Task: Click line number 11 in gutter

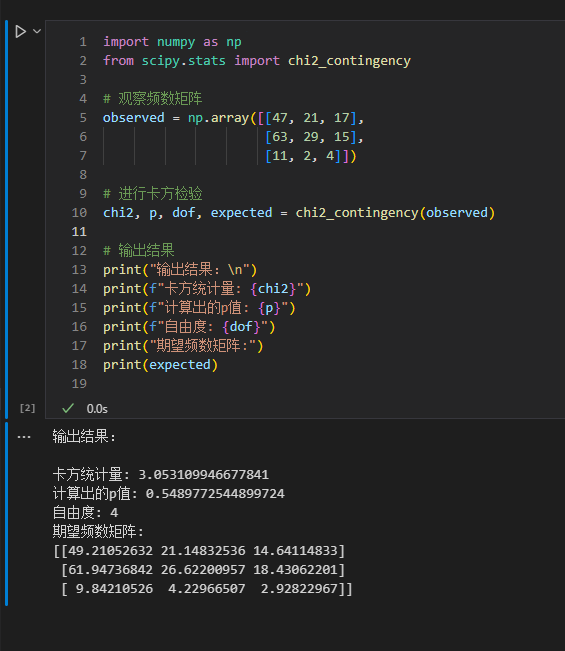Action: pyautogui.click(x=79, y=231)
